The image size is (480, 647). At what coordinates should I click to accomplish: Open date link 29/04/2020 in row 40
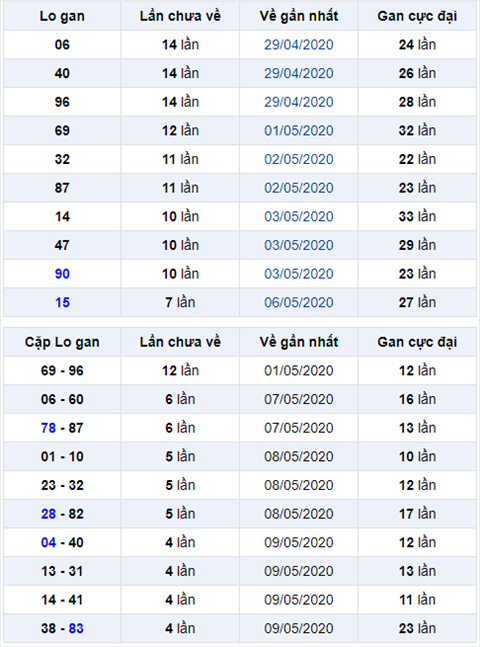299,73
